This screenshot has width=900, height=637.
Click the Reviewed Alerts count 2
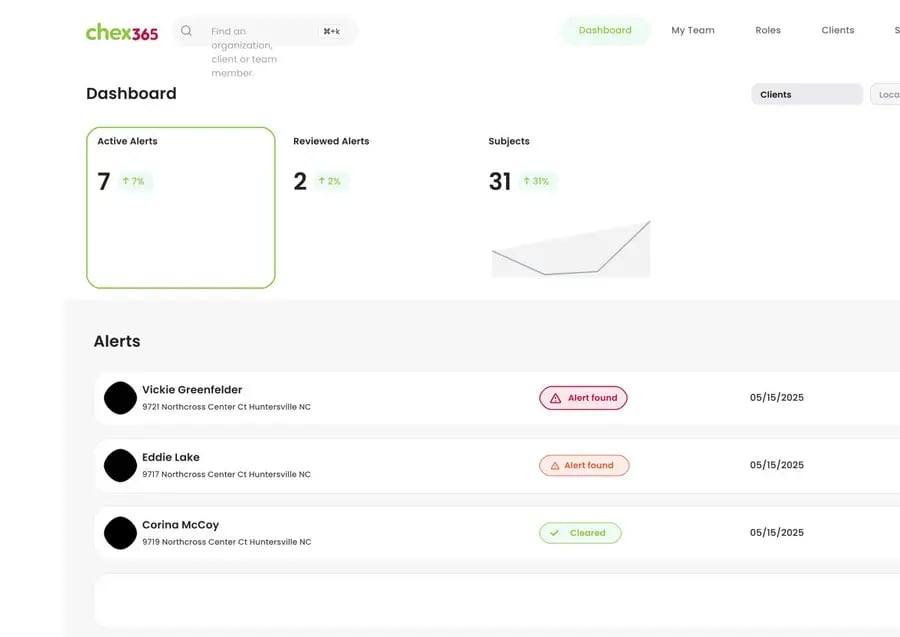[x=300, y=181]
